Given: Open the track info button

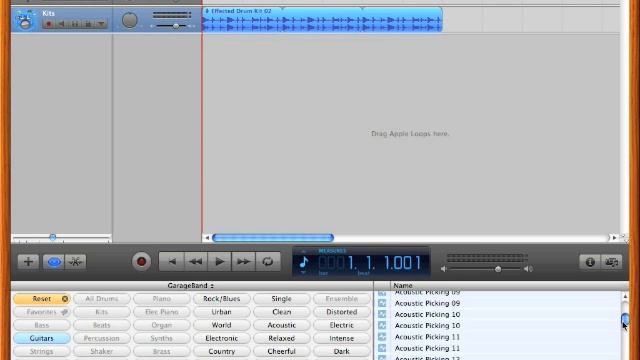Looking at the screenshot, I should pyautogui.click(x=590, y=262).
